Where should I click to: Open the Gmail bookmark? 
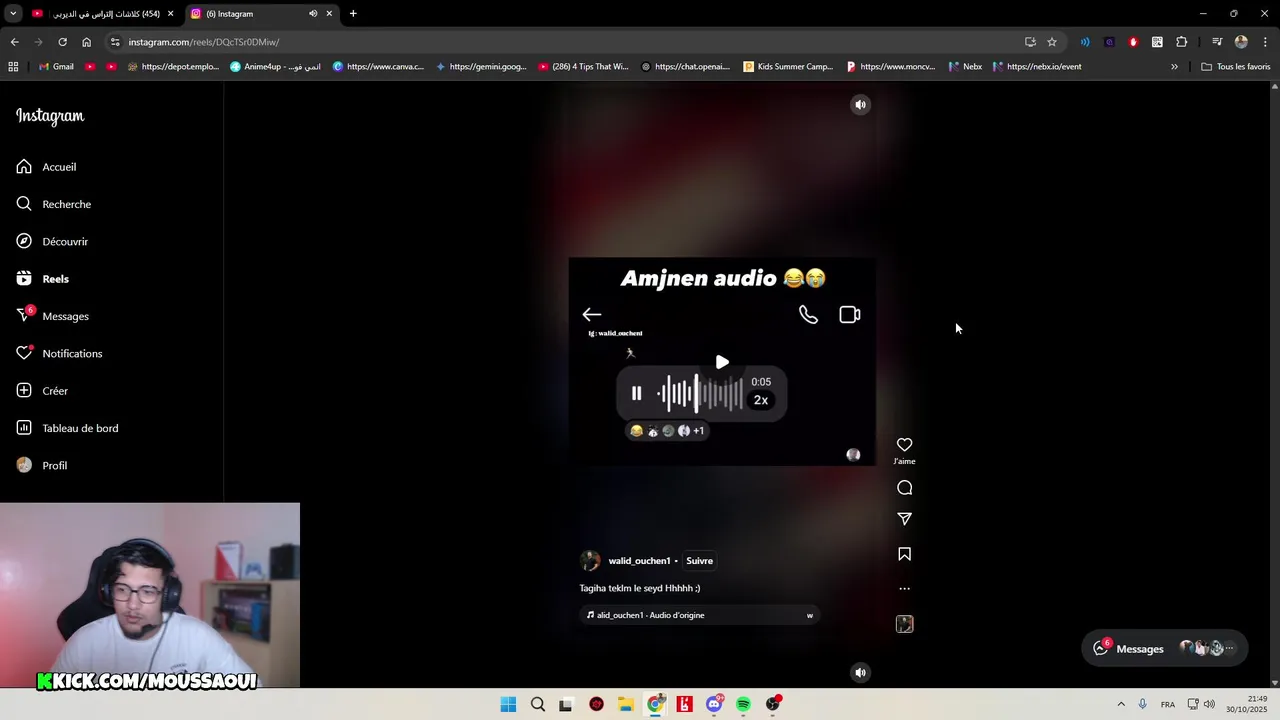(56, 67)
